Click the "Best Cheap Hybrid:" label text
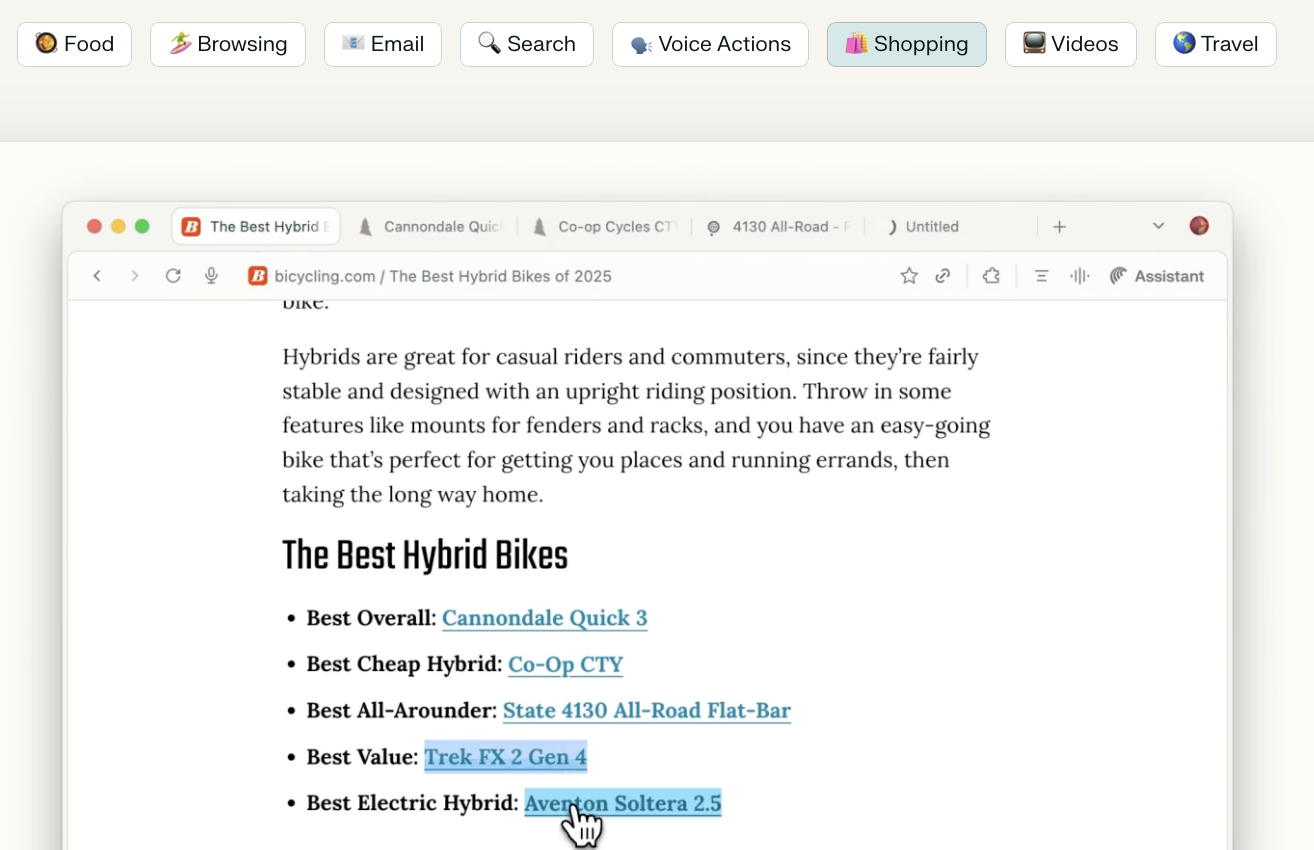Screen dimensions: 1314x850 tap(404, 664)
